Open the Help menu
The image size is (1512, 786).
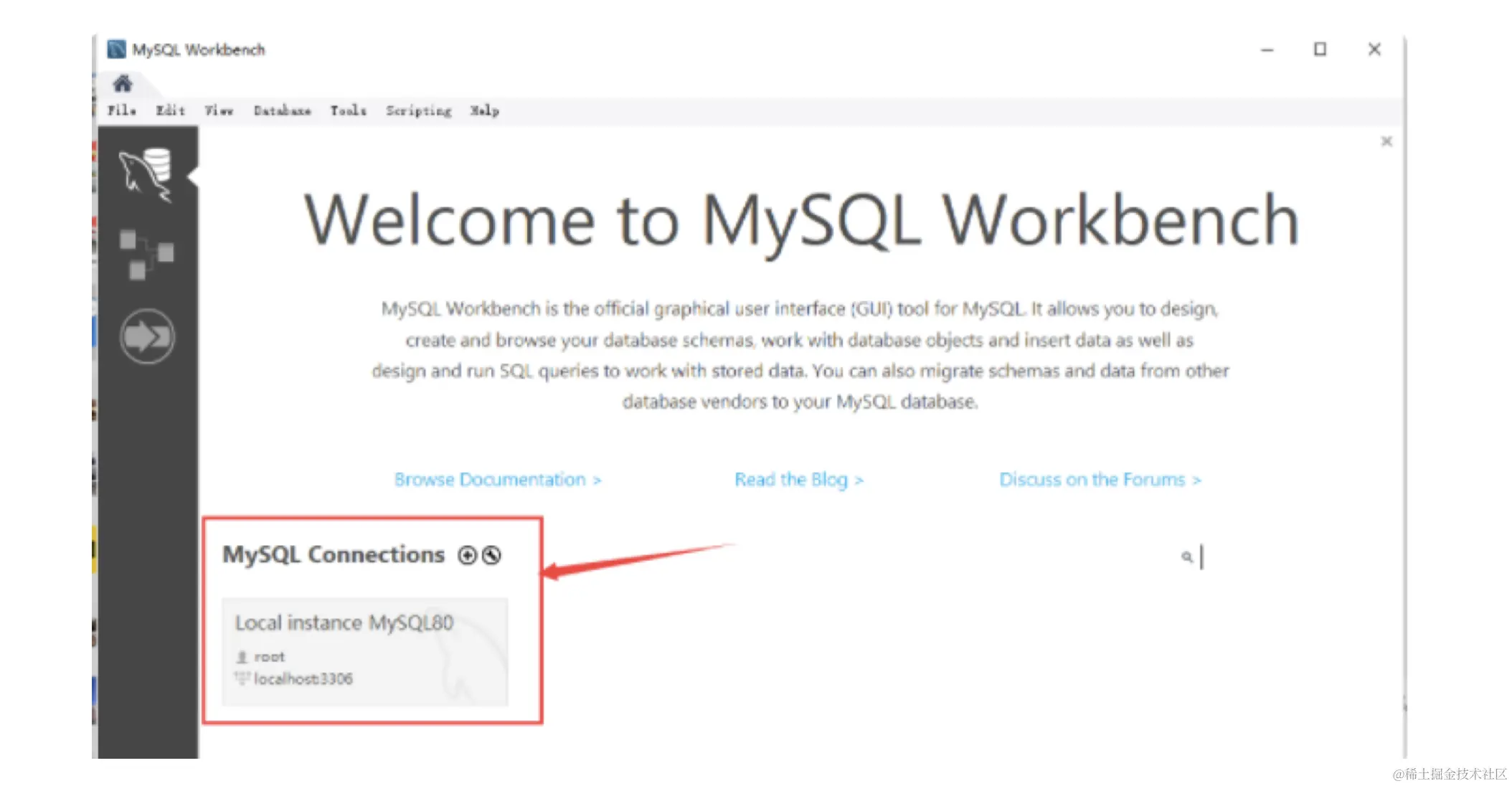coord(485,110)
